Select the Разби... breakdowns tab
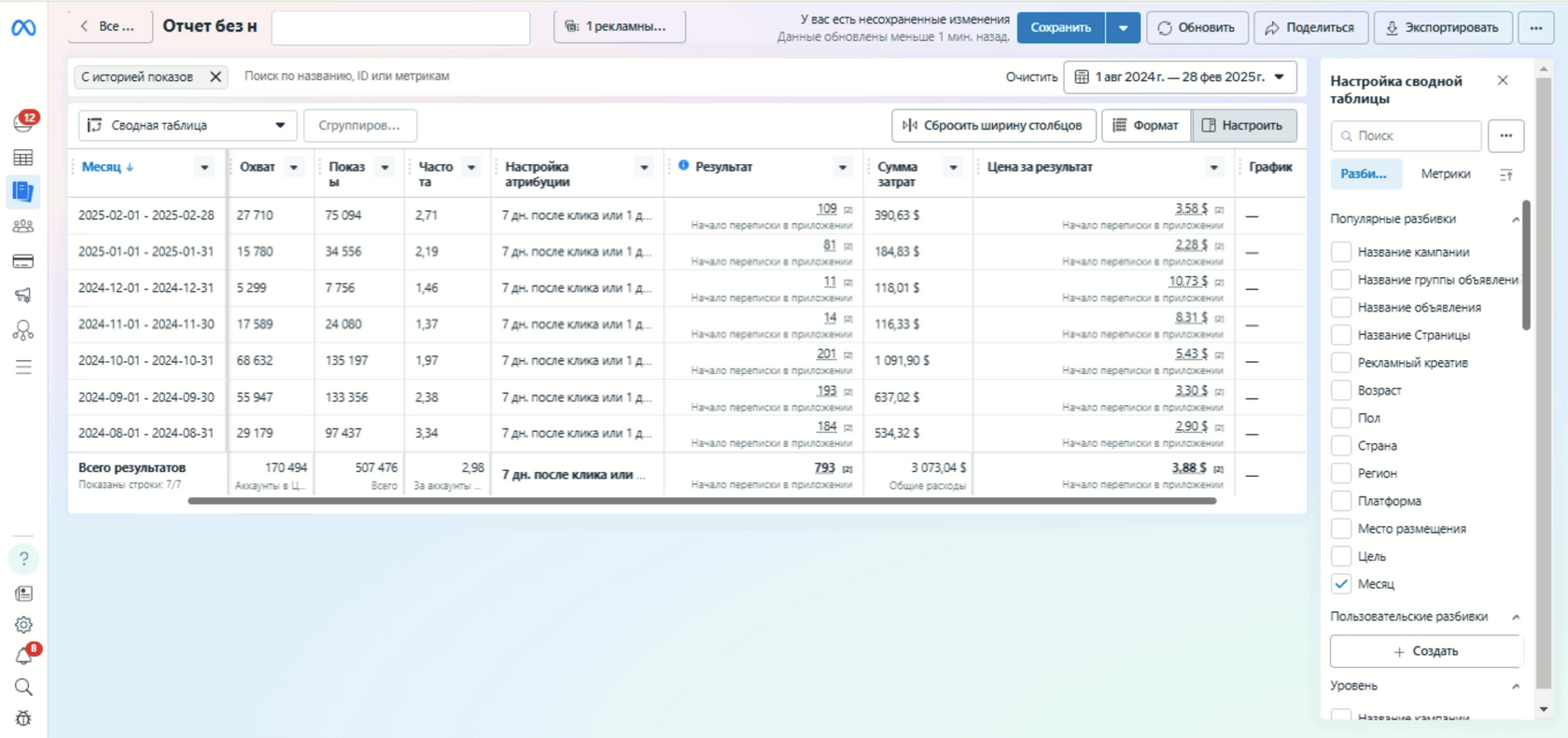 [1364, 174]
